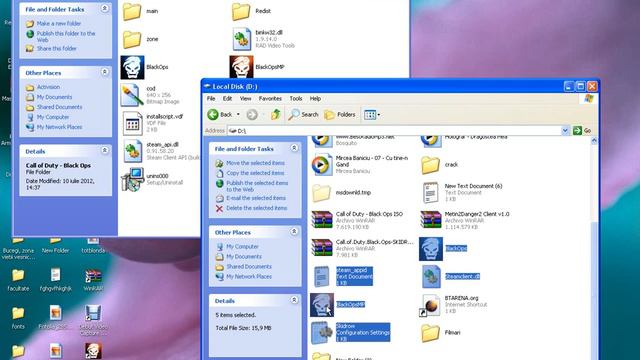This screenshot has height=360, width=640.
Task: Collapse File and Folder Tasks in D: window
Action: pos(294,148)
